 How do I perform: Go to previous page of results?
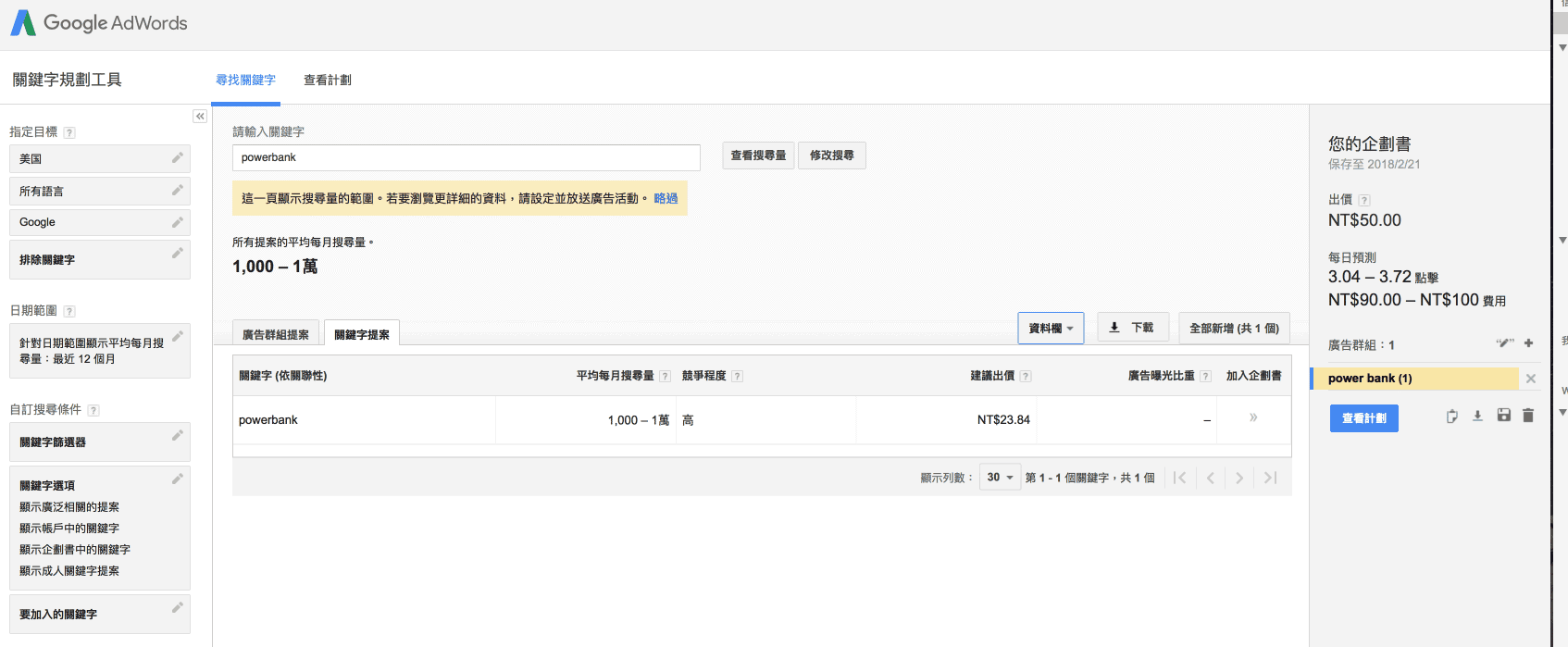(x=1210, y=478)
